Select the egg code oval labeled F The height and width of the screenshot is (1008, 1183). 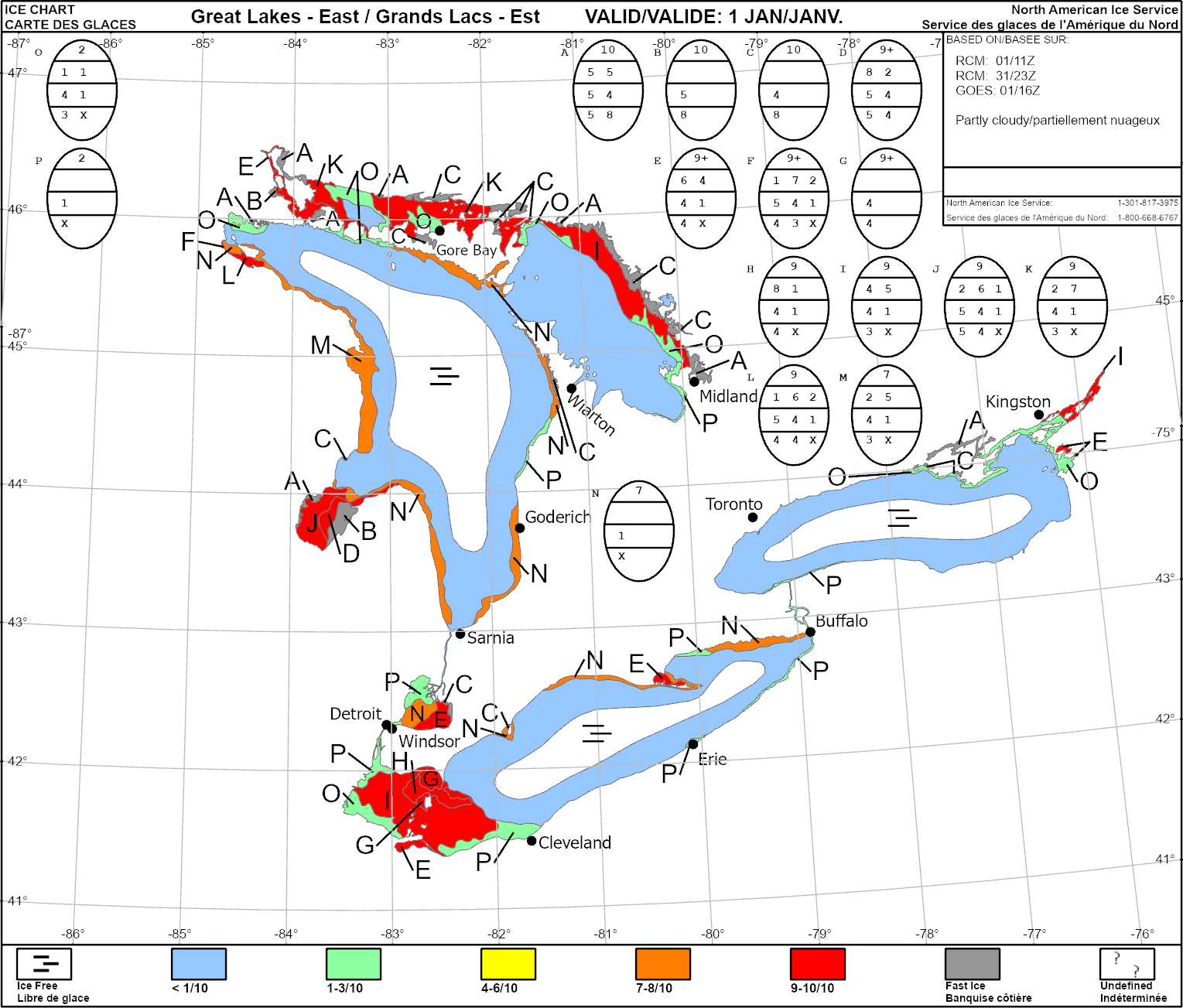click(x=794, y=199)
